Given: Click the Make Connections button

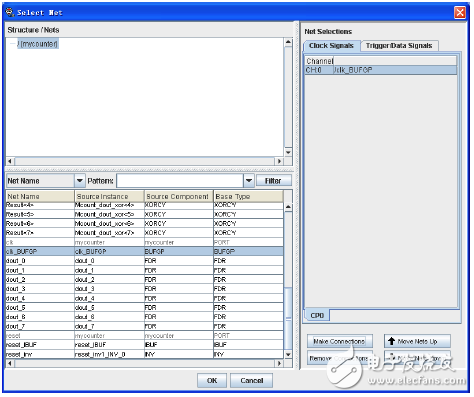Looking at the screenshot, I should pos(339,341).
